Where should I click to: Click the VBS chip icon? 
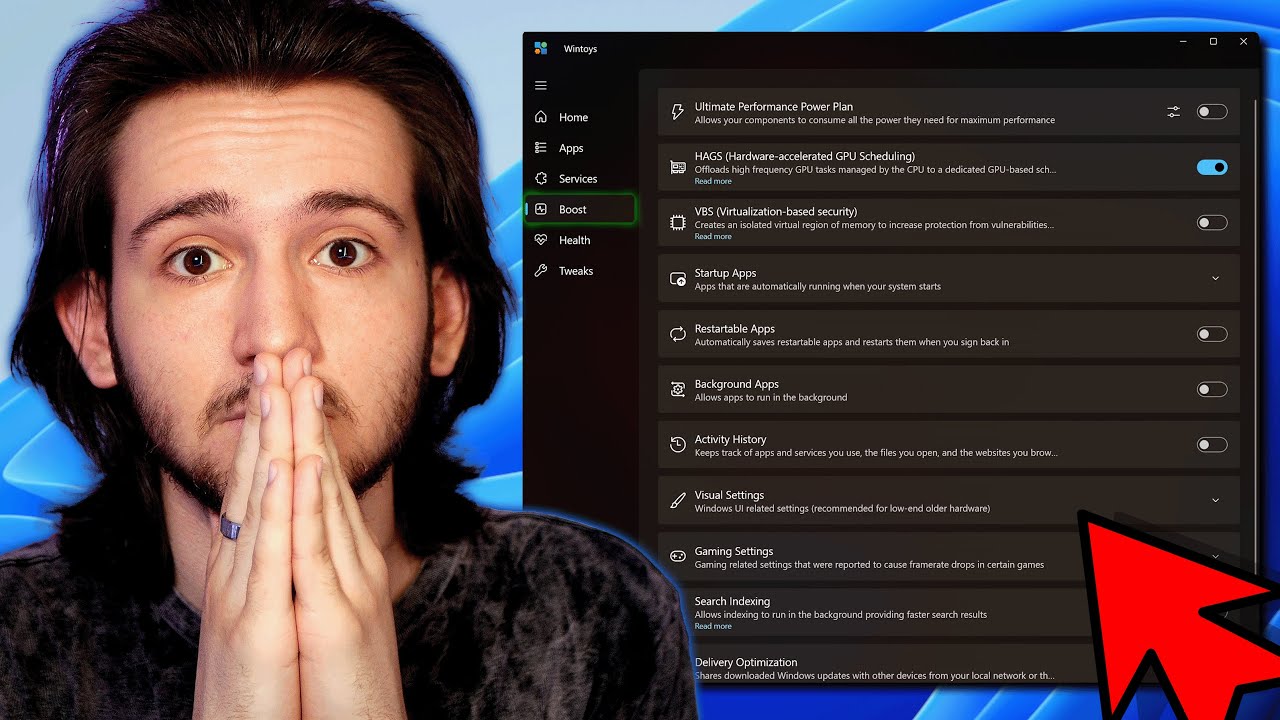[x=677, y=223]
